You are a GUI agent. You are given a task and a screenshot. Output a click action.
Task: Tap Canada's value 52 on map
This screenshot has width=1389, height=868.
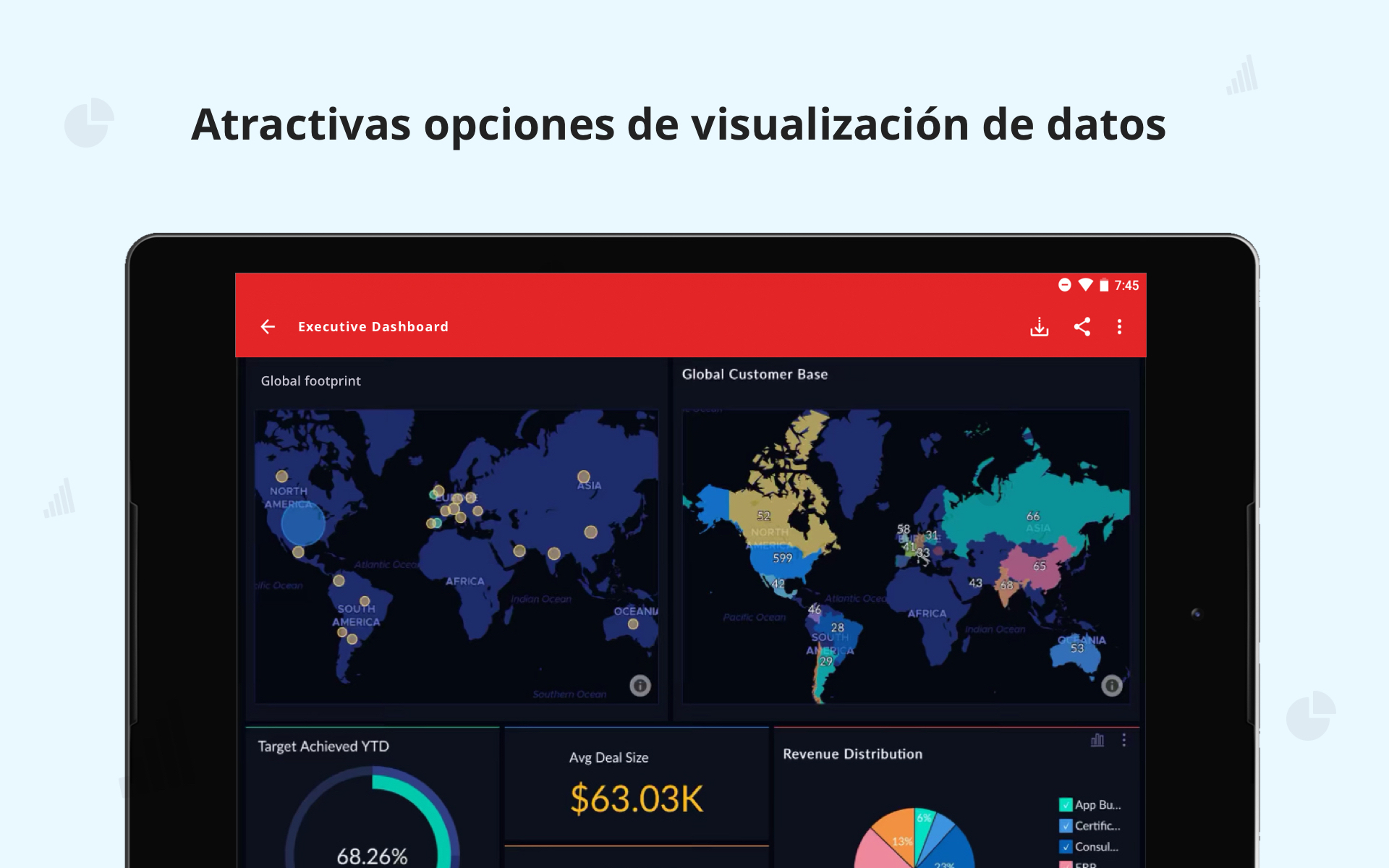coord(764,516)
